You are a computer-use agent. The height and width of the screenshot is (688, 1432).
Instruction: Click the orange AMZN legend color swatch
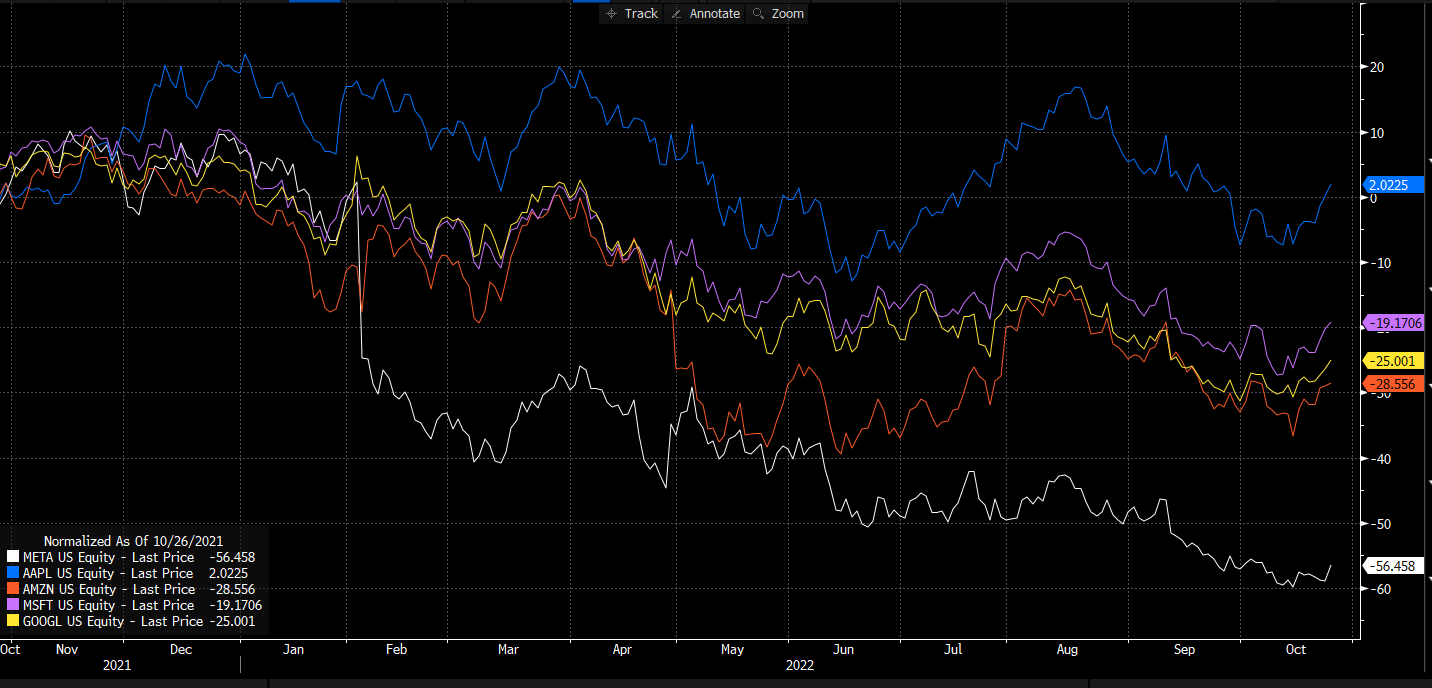click(12, 589)
